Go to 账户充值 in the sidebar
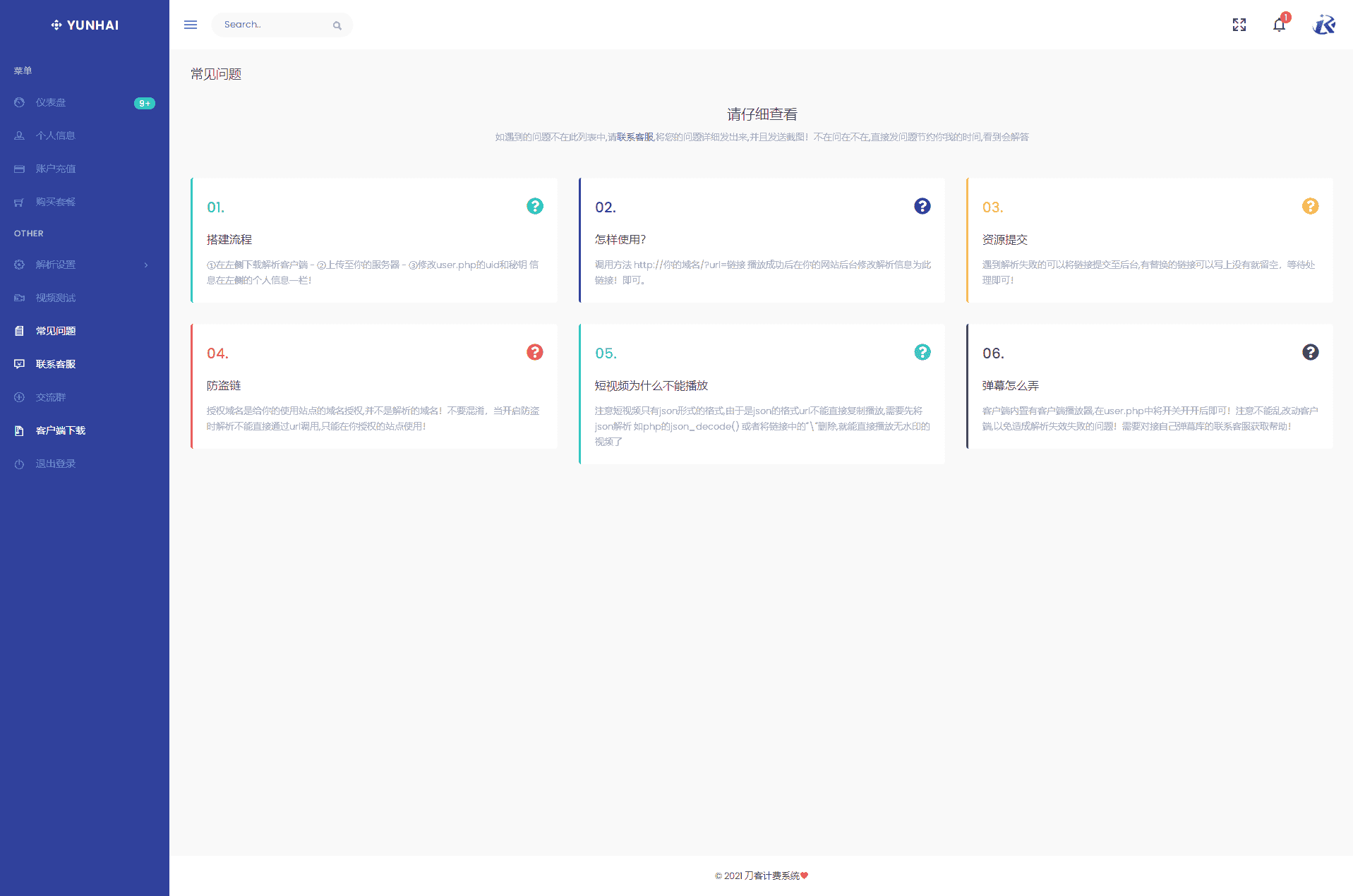 pyautogui.click(x=56, y=169)
